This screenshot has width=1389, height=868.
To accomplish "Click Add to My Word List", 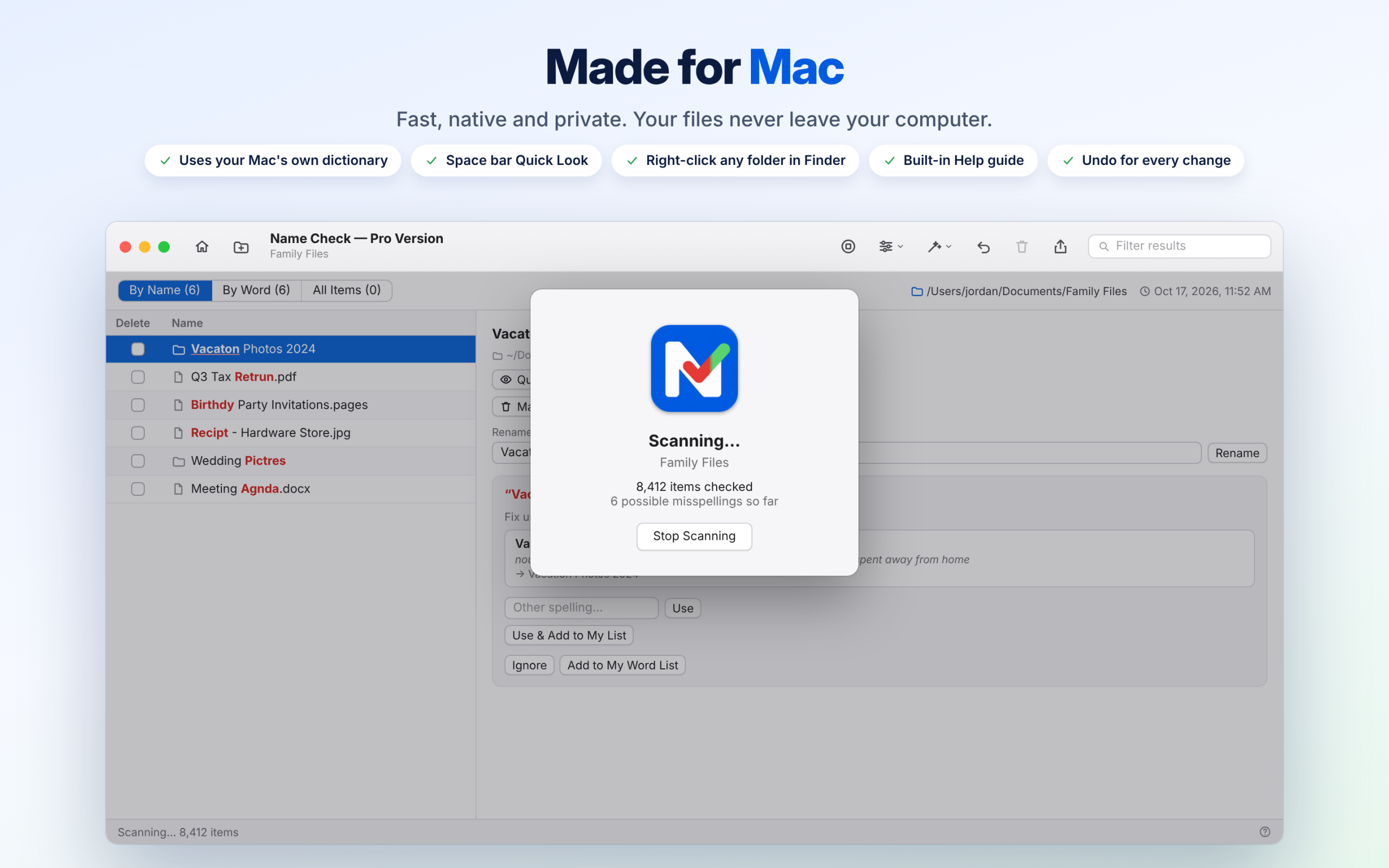I will 622,665.
